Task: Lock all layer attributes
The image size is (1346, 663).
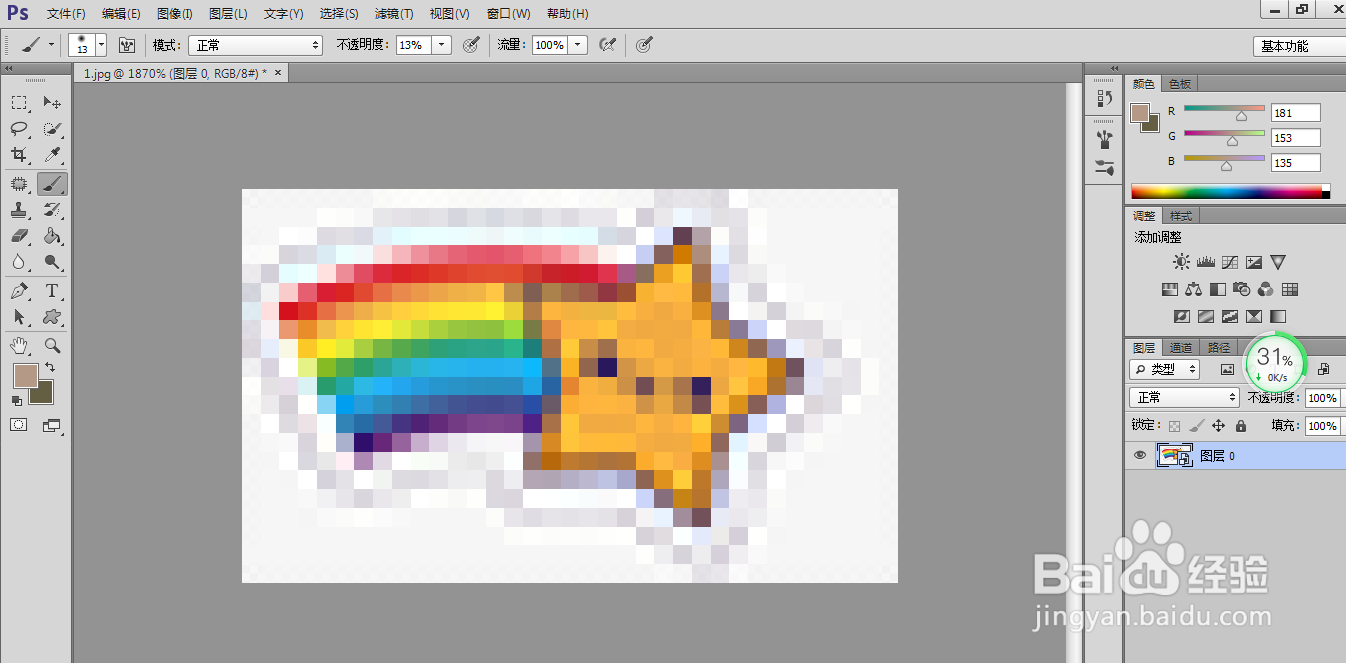Action: point(1240,426)
